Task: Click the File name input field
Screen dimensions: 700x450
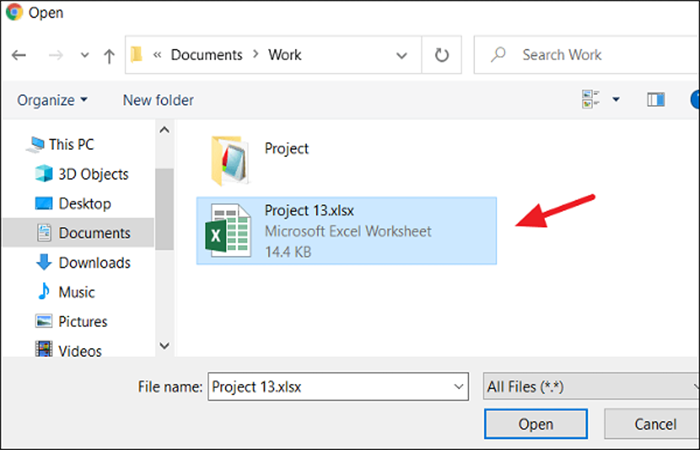Action: click(x=338, y=387)
